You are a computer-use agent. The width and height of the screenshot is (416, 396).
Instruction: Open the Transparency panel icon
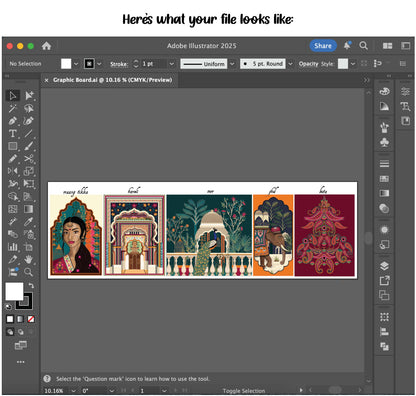[384, 209]
